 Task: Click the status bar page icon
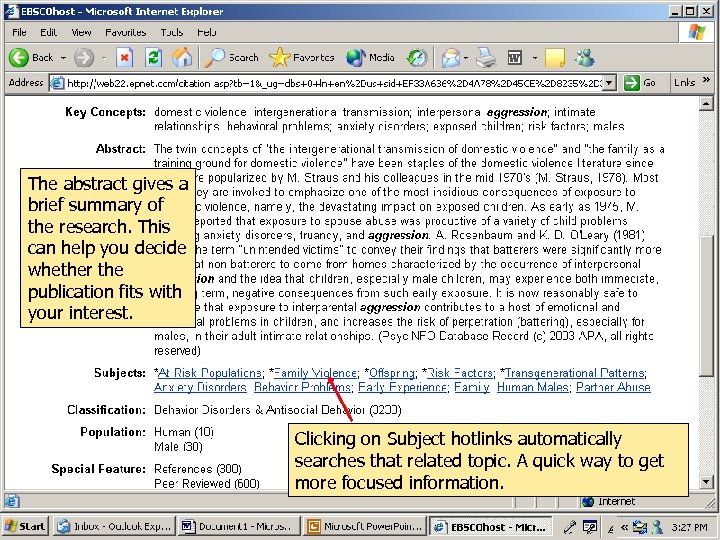(12, 501)
